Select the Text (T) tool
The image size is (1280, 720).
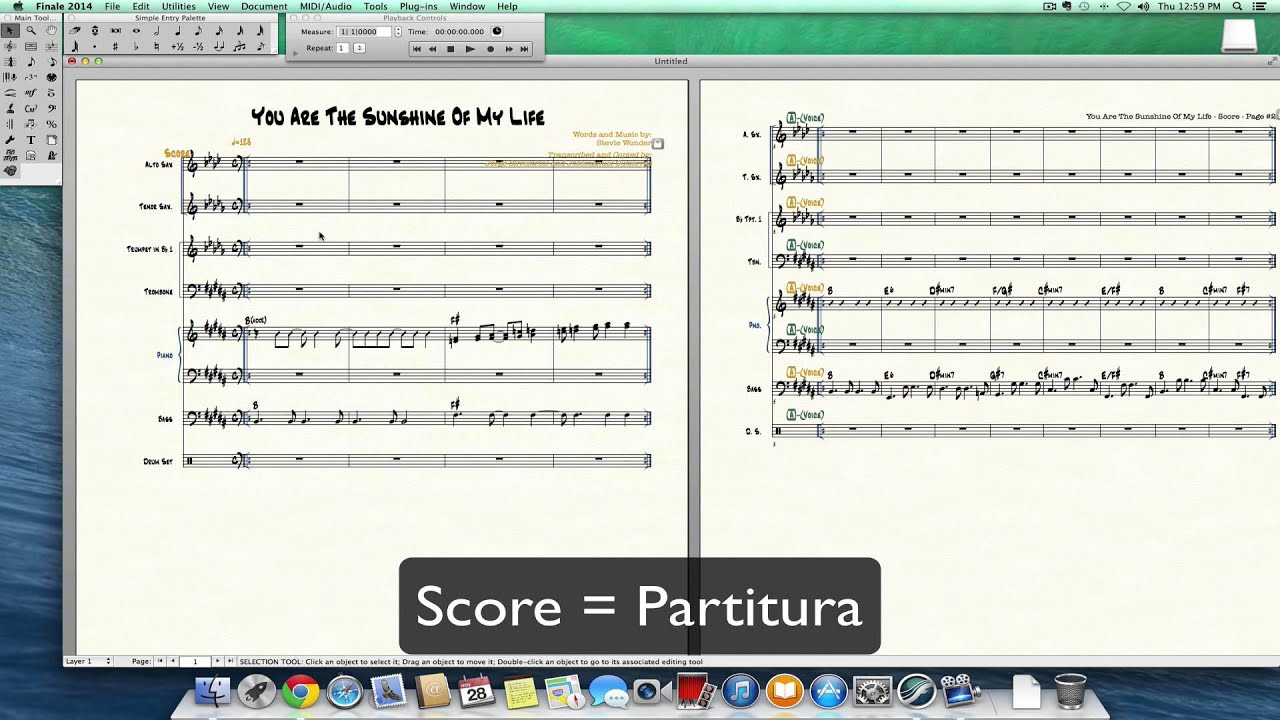(x=31, y=140)
